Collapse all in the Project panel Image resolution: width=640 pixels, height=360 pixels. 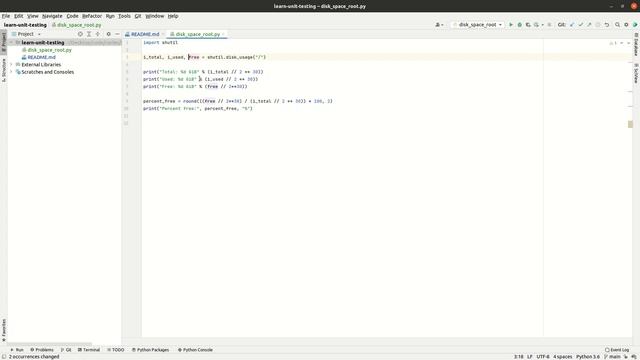[98, 34]
